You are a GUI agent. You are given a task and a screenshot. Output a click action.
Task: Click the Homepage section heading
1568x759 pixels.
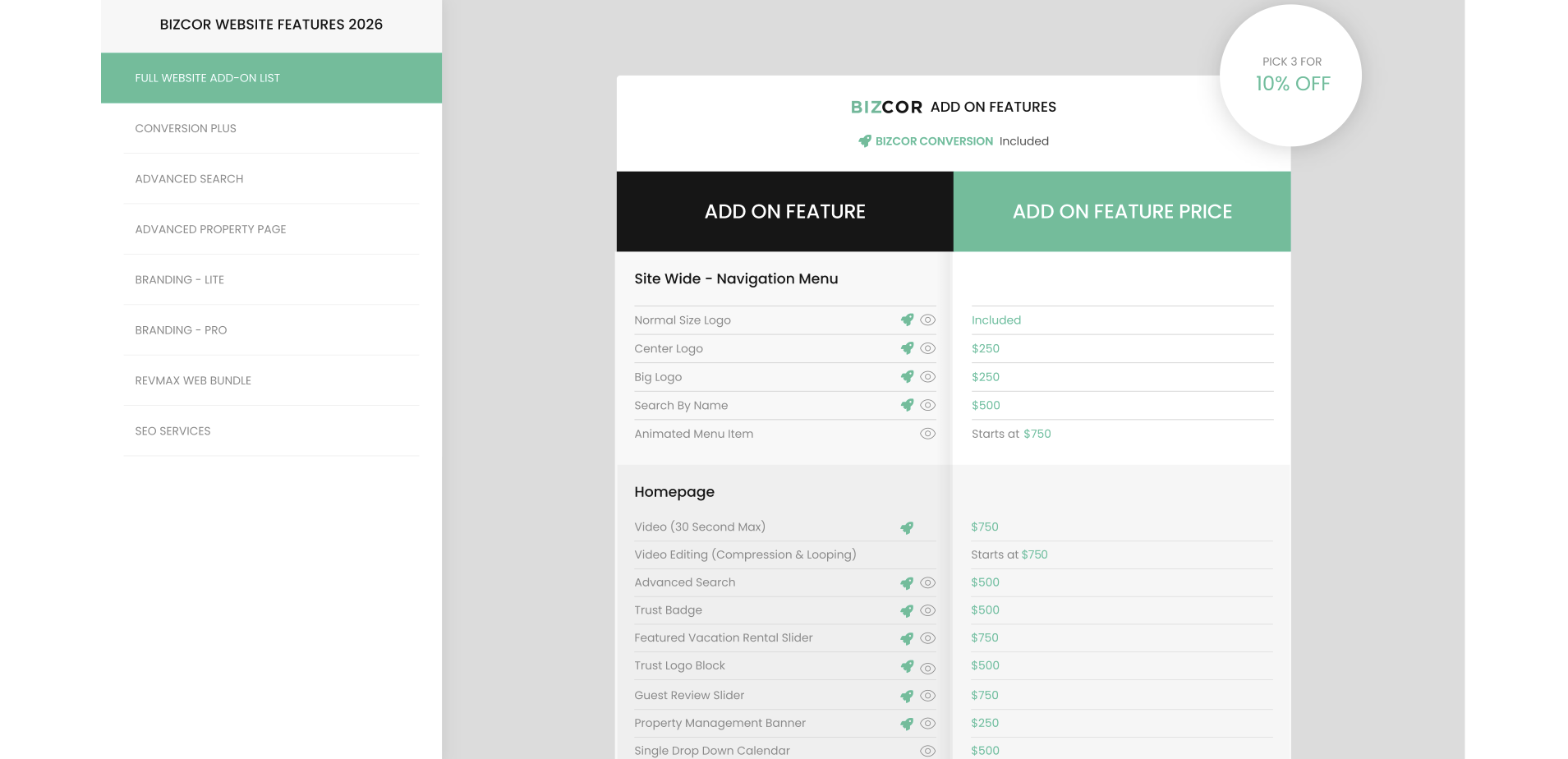pos(674,492)
